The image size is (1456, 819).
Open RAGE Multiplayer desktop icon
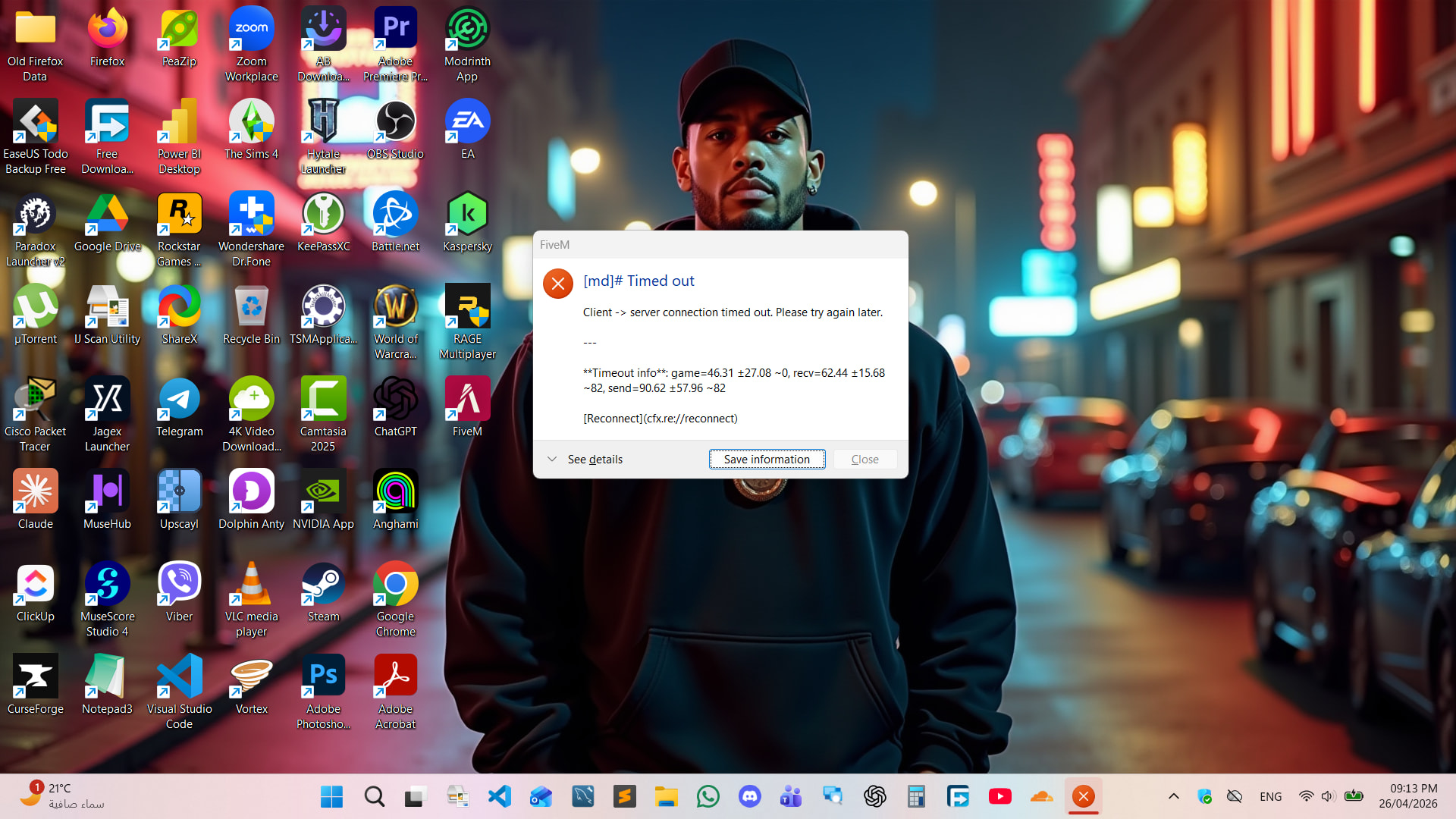[x=467, y=322]
